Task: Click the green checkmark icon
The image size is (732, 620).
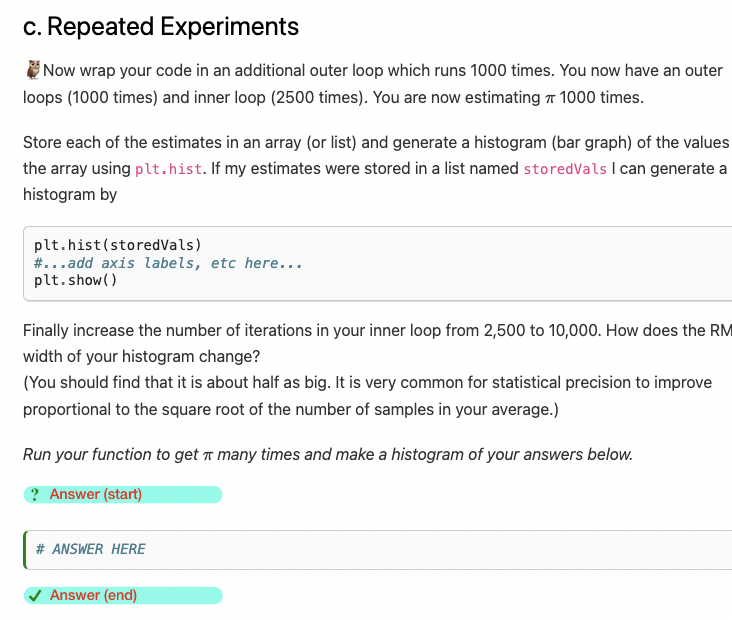Action: pyautogui.click(x=35, y=596)
